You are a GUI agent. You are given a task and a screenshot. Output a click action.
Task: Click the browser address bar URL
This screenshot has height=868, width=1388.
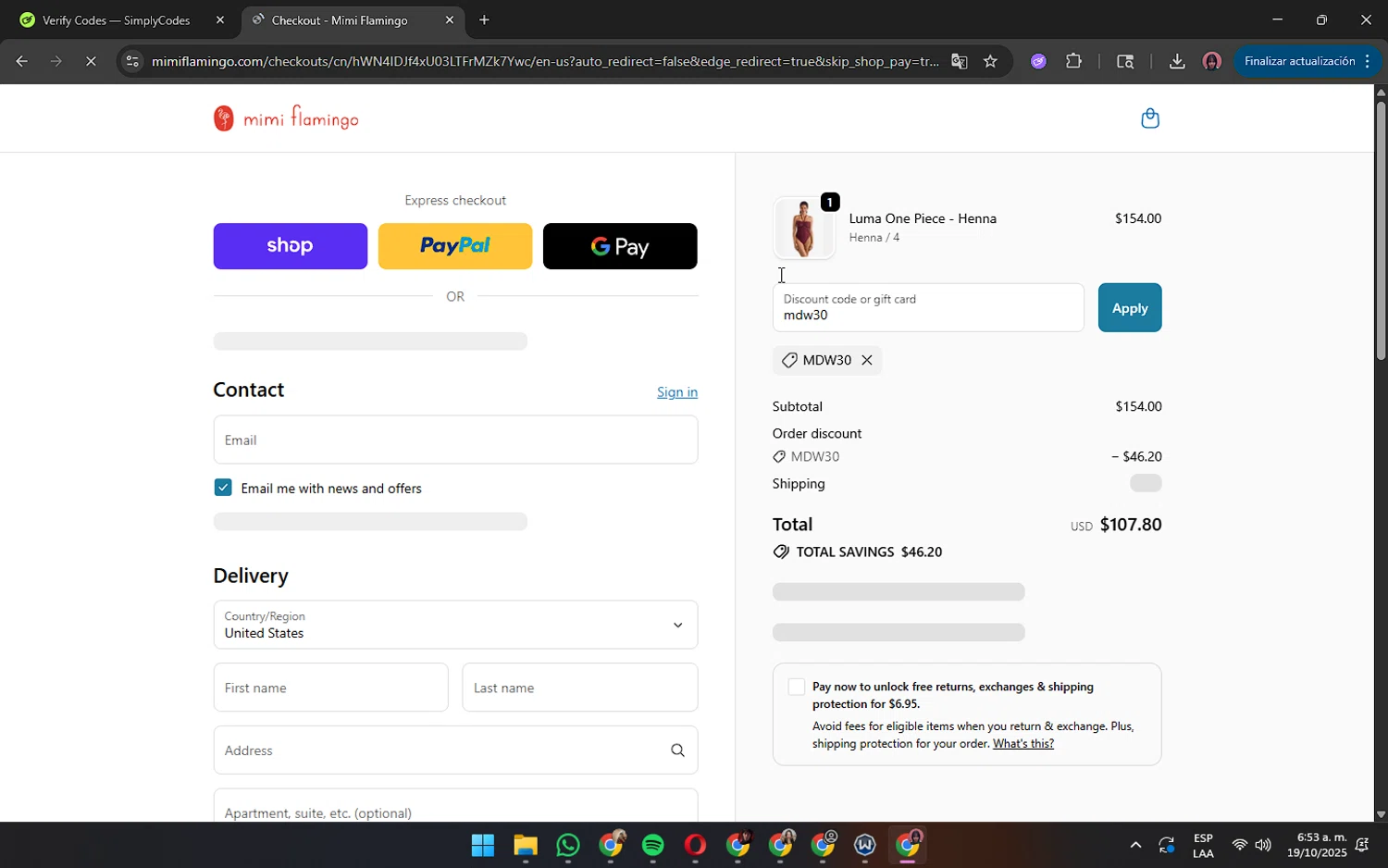pos(545,61)
